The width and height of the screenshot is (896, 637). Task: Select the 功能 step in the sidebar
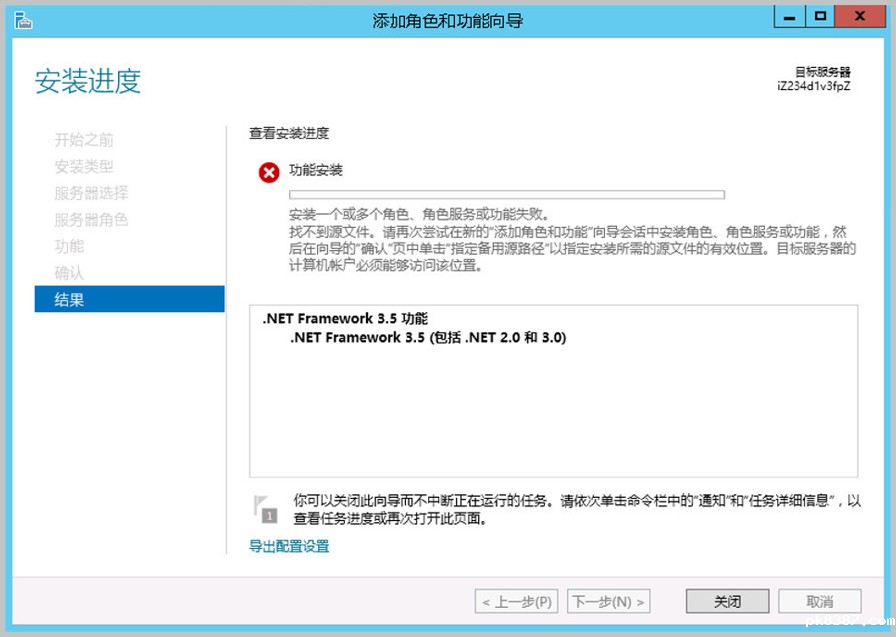click(x=69, y=246)
